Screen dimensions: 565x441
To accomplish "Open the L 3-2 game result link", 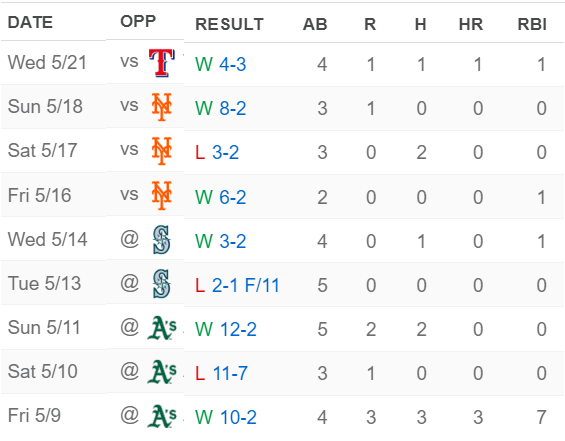I will pos(217,152).
